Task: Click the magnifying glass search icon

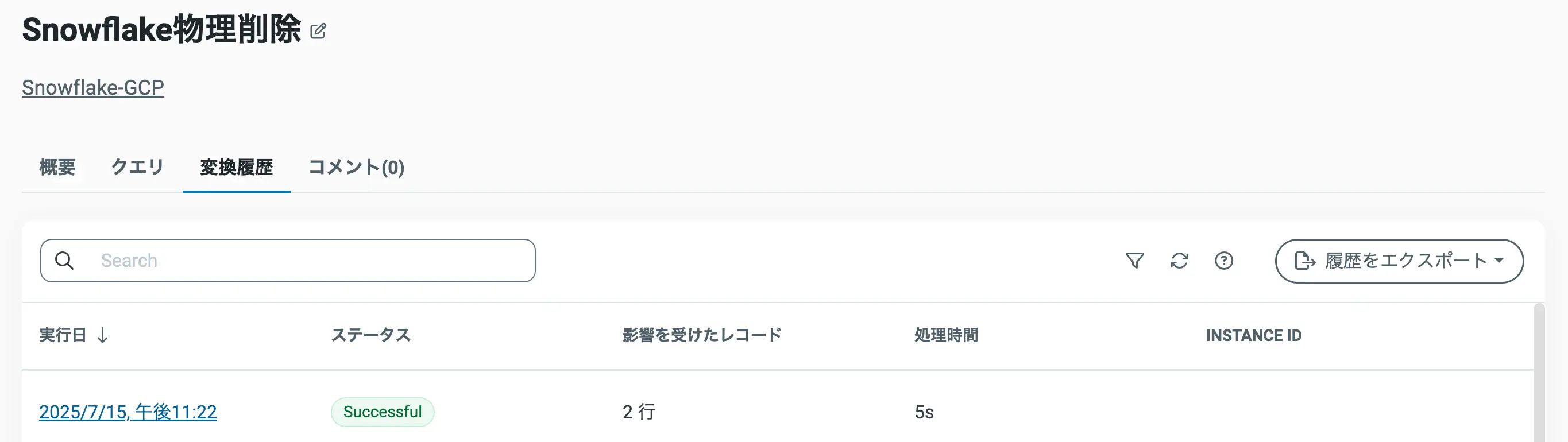Action: (65, 260)
